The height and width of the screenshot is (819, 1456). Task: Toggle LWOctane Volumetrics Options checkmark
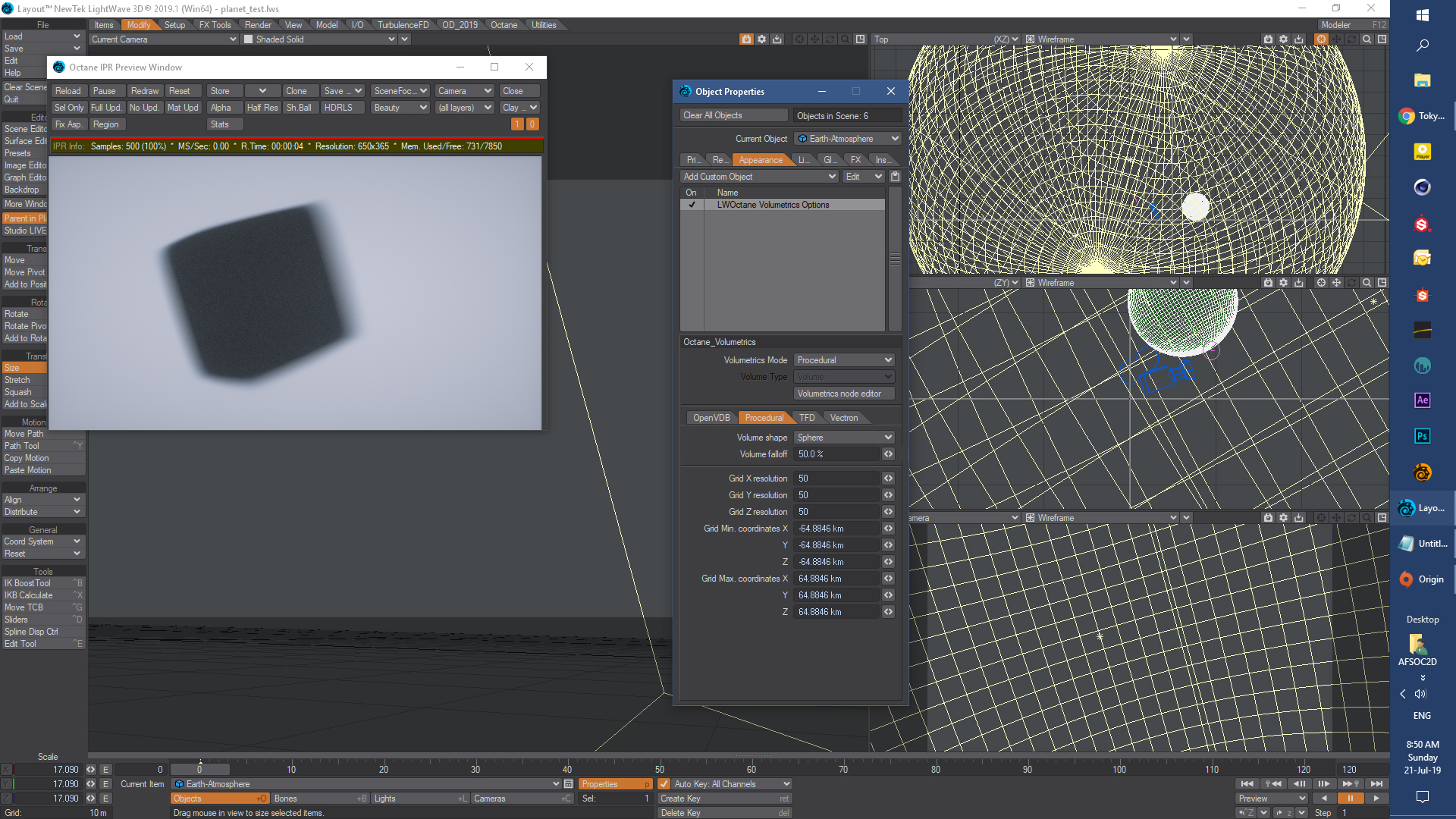click(x=692, y=205)
